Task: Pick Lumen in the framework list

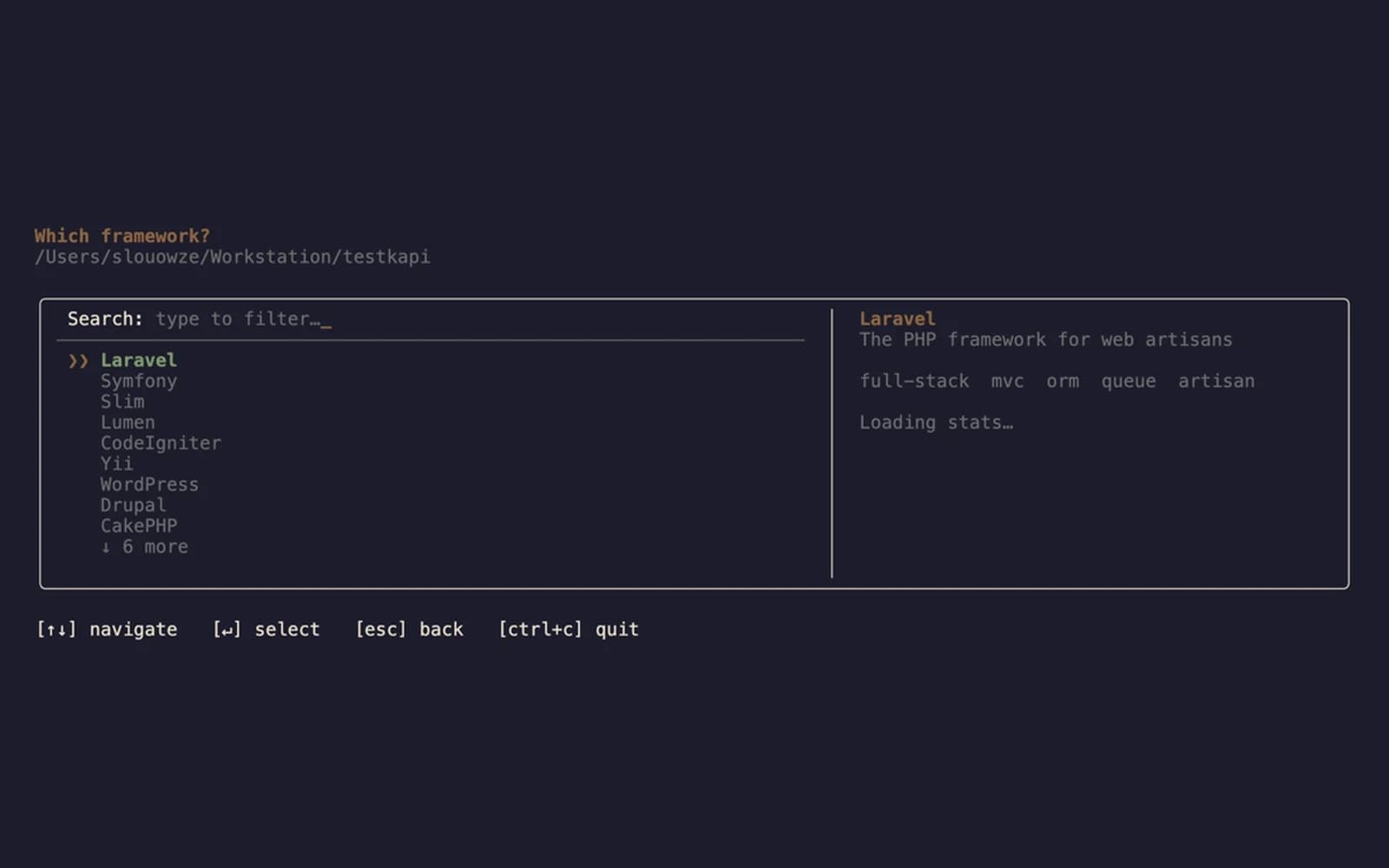Action: tap(128, 423)
